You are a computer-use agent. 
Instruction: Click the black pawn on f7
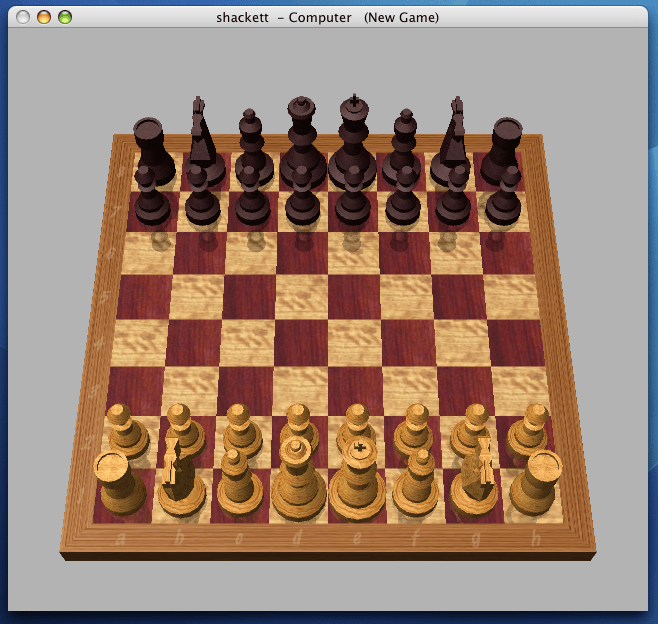click(403, 196)
